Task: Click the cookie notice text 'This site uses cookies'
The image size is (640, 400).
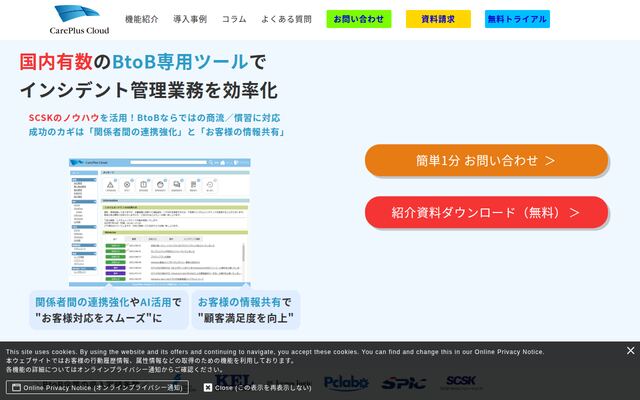Action: tap(42, 352)
